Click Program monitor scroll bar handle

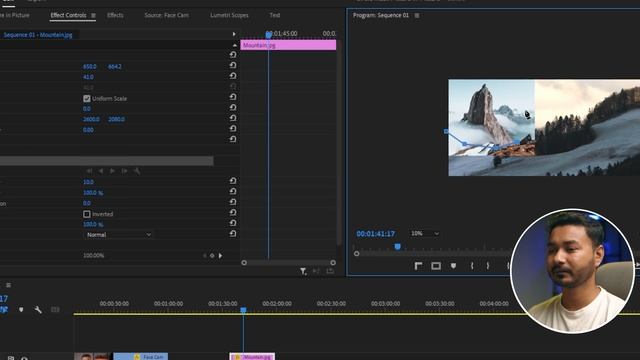[356, 253]
